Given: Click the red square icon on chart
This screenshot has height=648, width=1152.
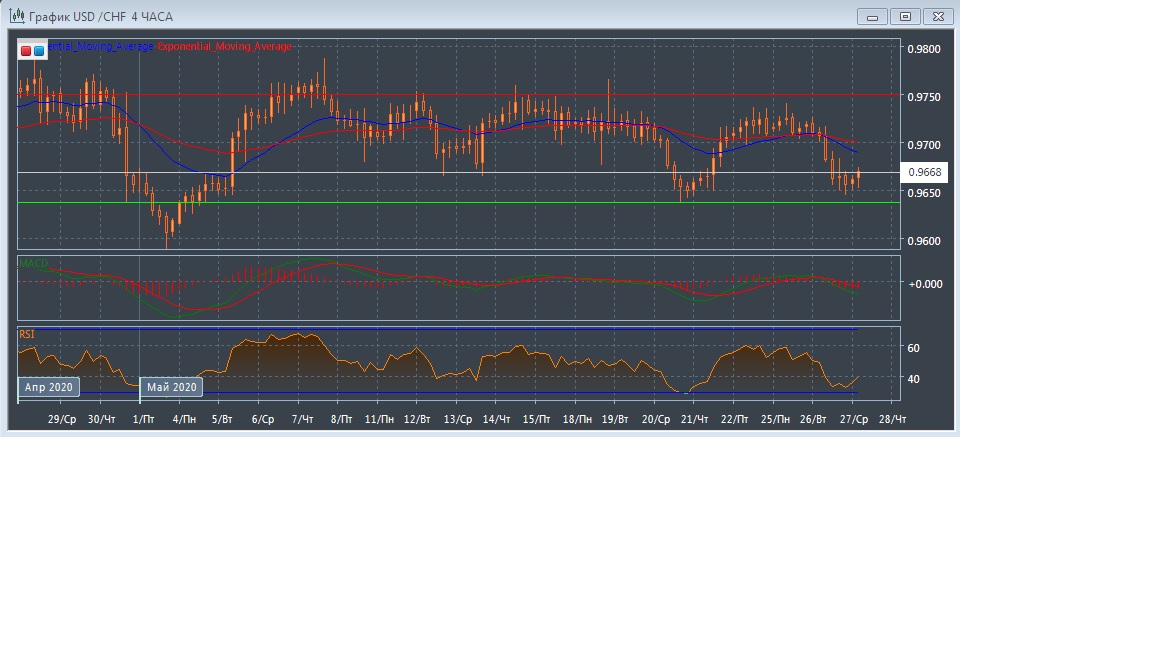Looking at the screenshot, I should click(x=26, y=50).
